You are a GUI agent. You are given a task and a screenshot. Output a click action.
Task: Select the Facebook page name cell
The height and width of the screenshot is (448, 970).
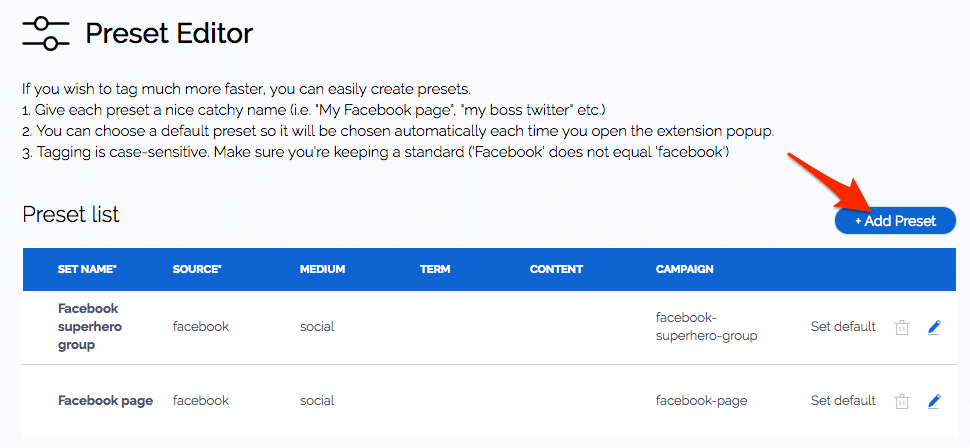pyautogui.click(x=105, y=401)
